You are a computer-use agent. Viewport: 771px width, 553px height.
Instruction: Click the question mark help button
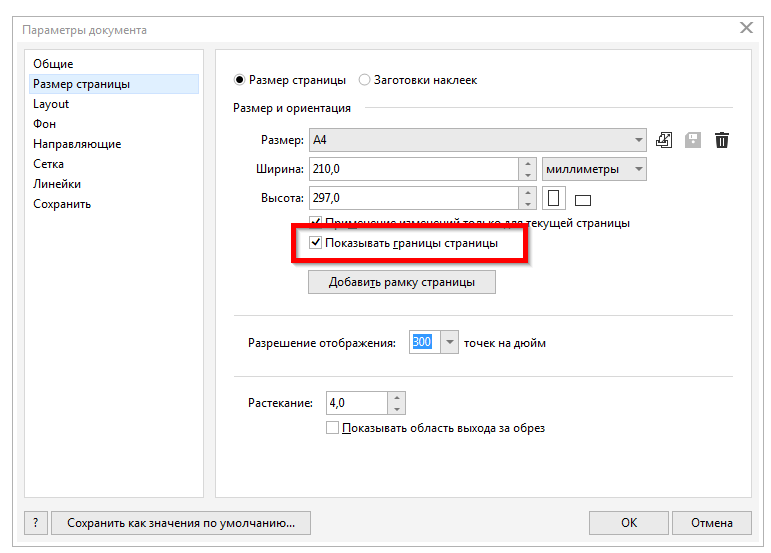[x=36, y=522]
